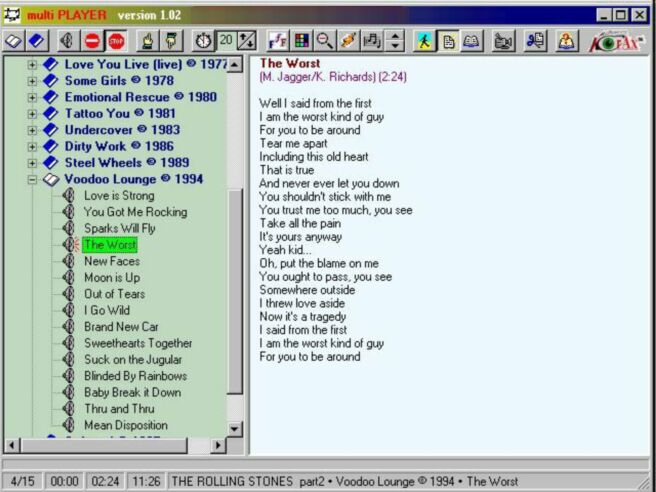Click the blue book icon beside Dirty Work

click(x=51, y=146)
